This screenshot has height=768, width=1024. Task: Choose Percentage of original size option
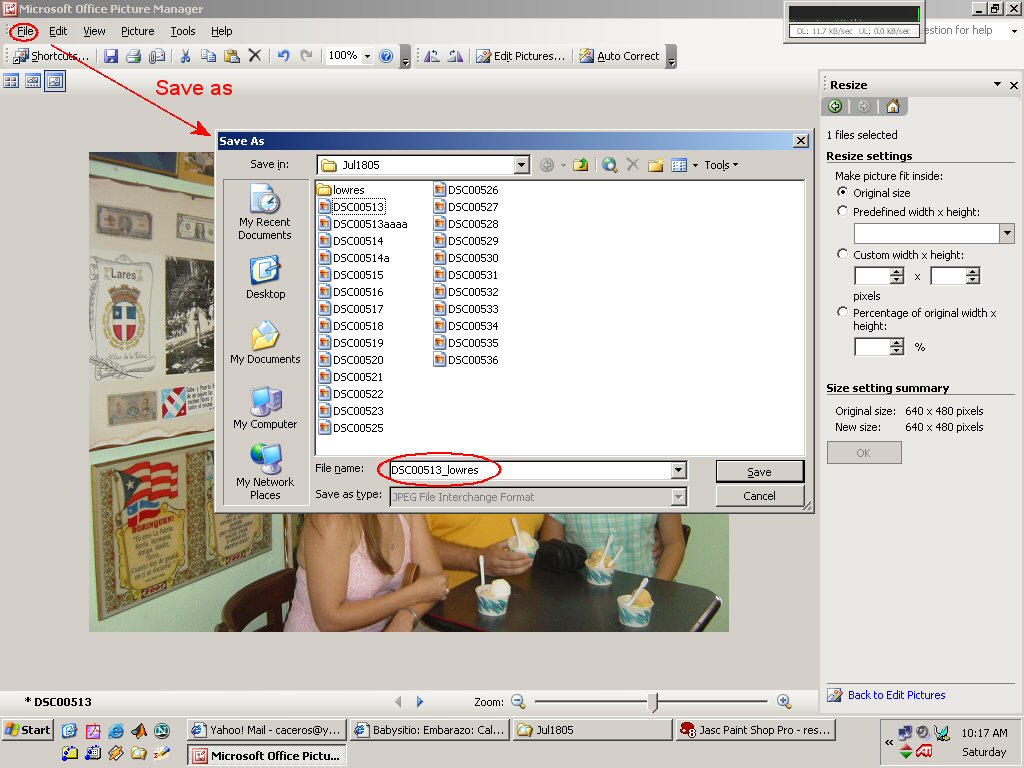tap(843, 313)
